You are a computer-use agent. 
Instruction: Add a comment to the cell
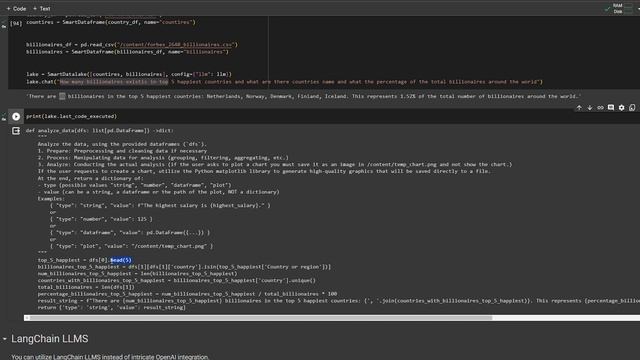pyautogui.click(x=611, y=108)
